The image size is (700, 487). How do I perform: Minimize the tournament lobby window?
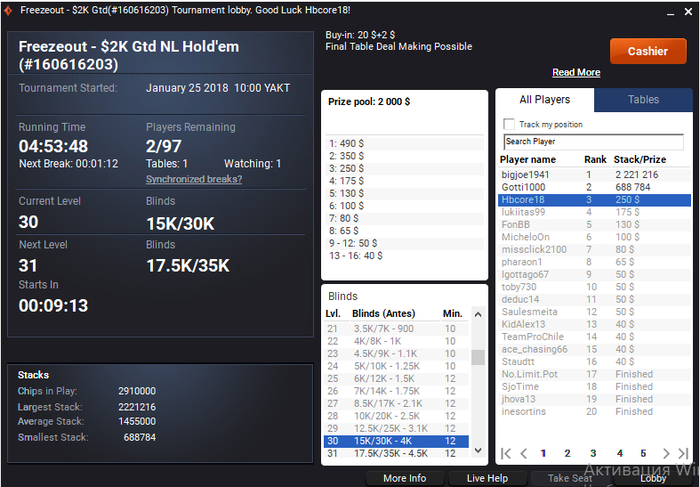click(x=670, y=12)
